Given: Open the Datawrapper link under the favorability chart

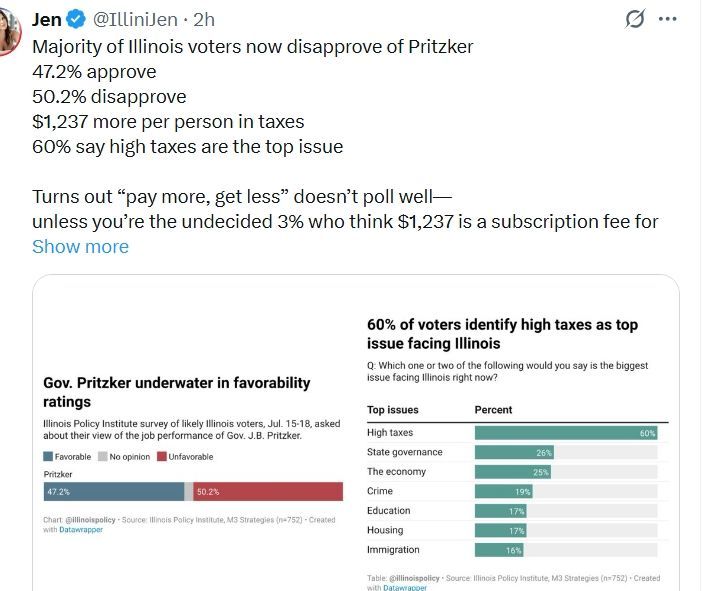Looking at the screenshot, I should click(x=79, y=529).
